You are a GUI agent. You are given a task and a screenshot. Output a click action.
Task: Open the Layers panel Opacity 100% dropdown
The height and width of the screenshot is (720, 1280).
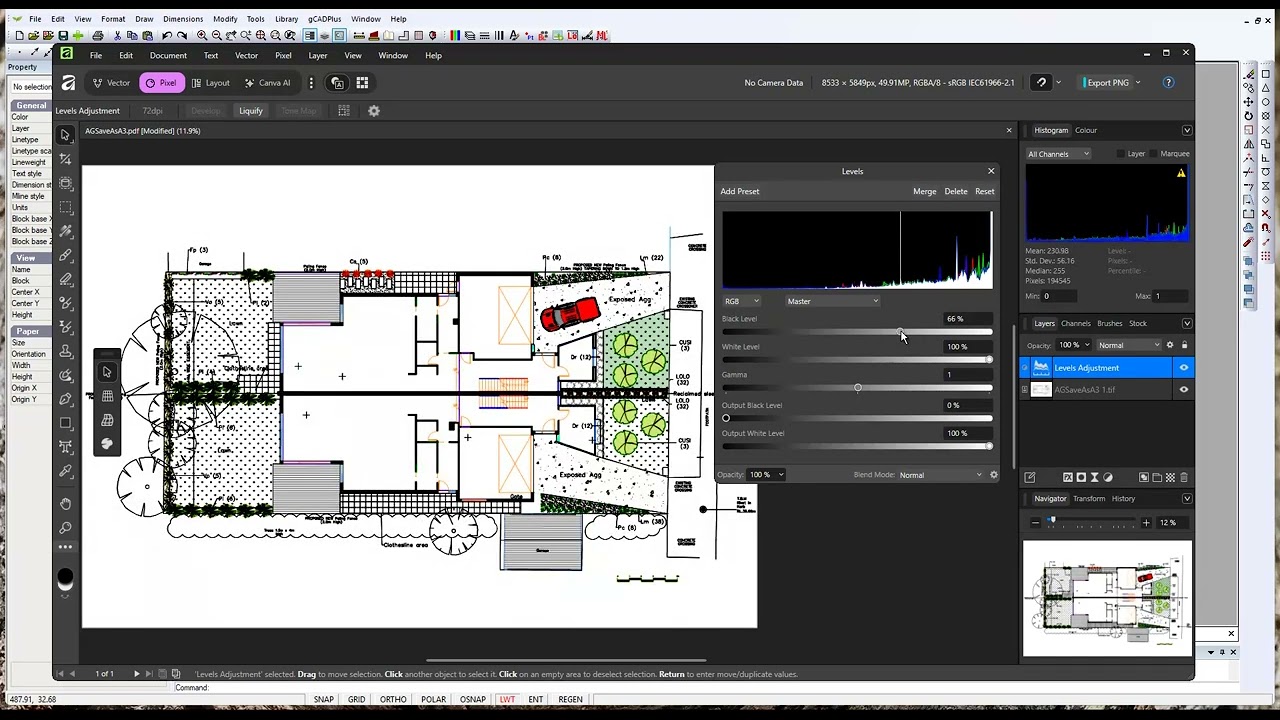coord(1073,346)
